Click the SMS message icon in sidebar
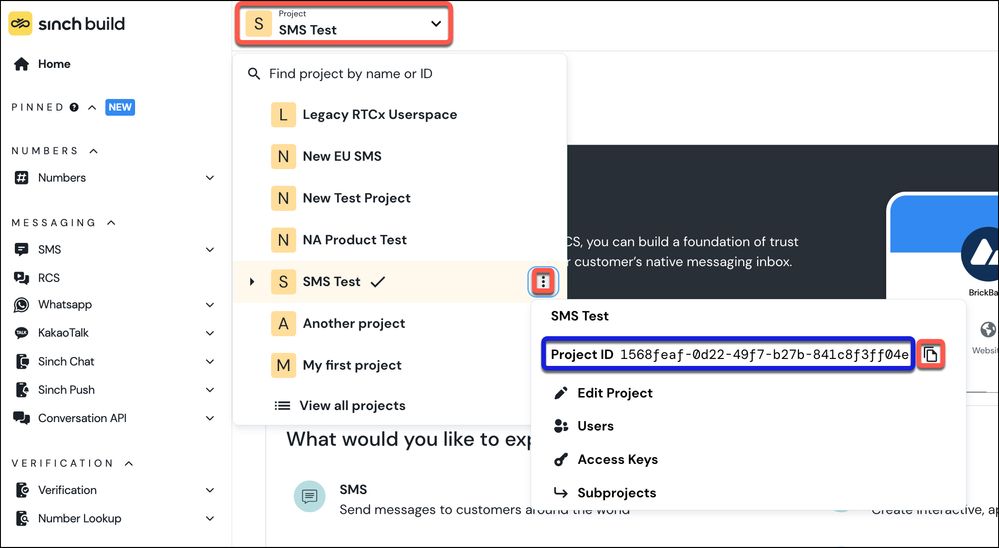Viewport: 999px width, 548px height. (x=22, y=249)
